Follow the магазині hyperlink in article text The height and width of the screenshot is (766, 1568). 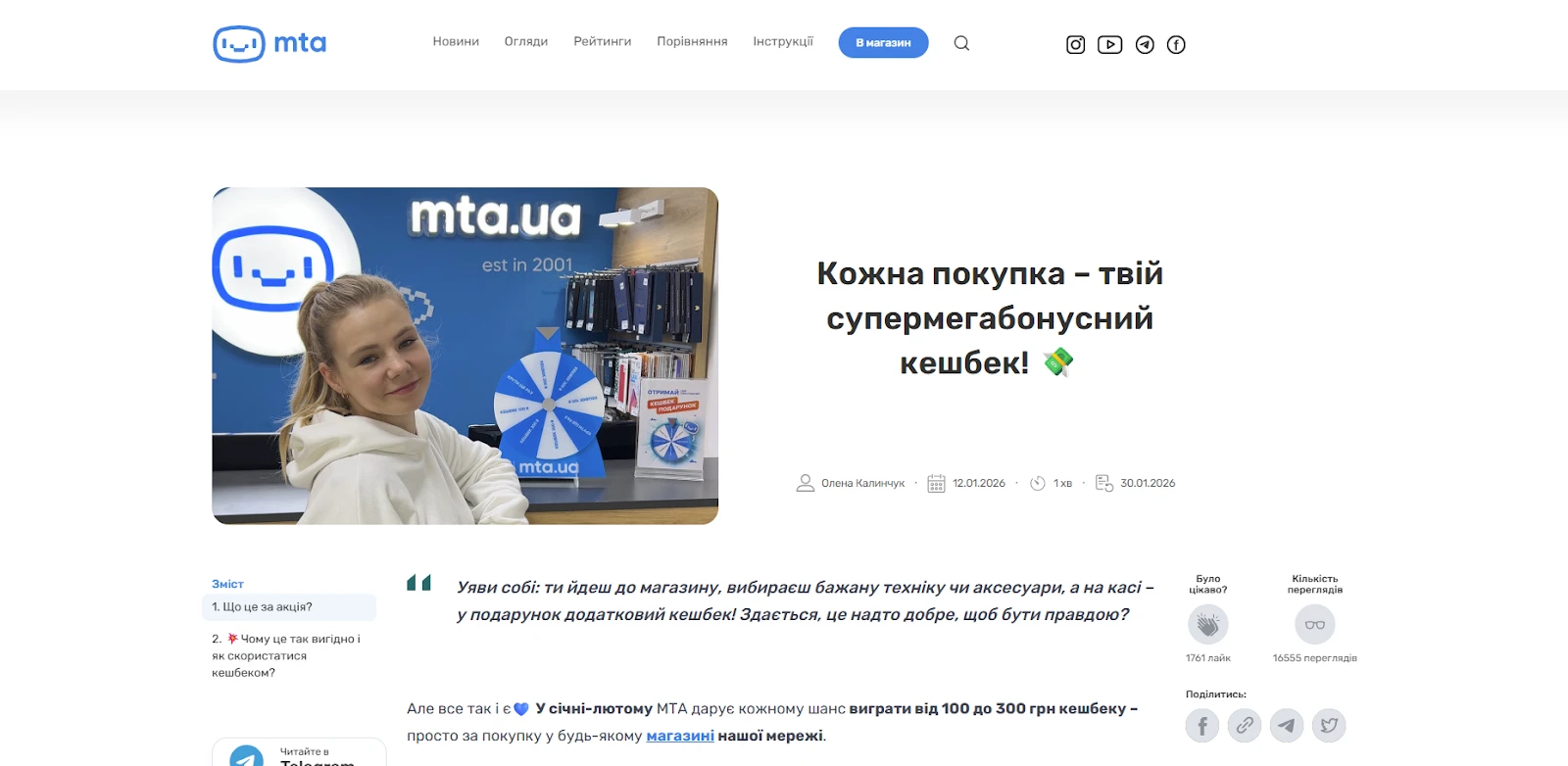[x=680, y=736]
